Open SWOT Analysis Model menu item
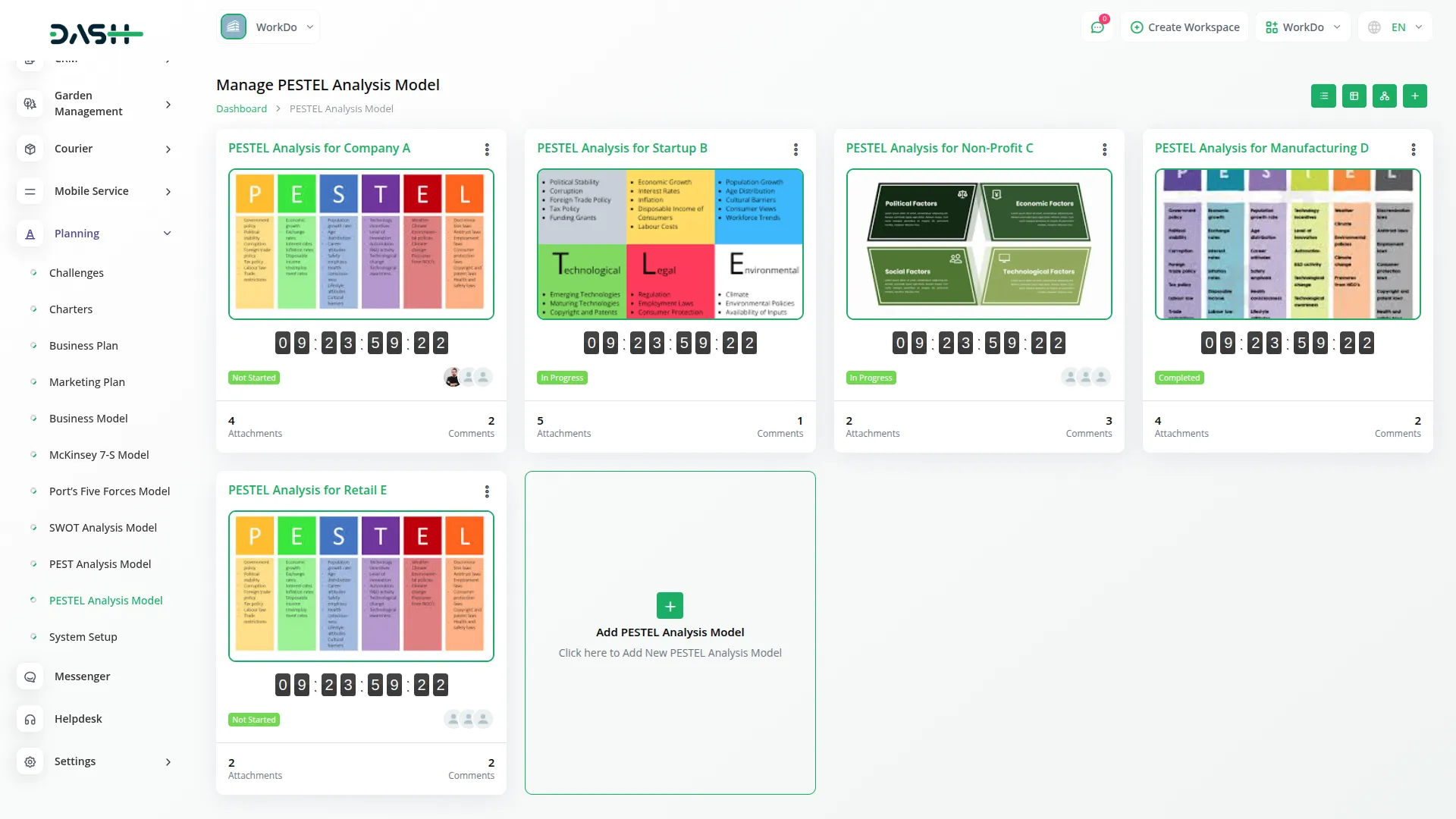The height and width of the screenshot is (819, 1456). pos(103,528)
